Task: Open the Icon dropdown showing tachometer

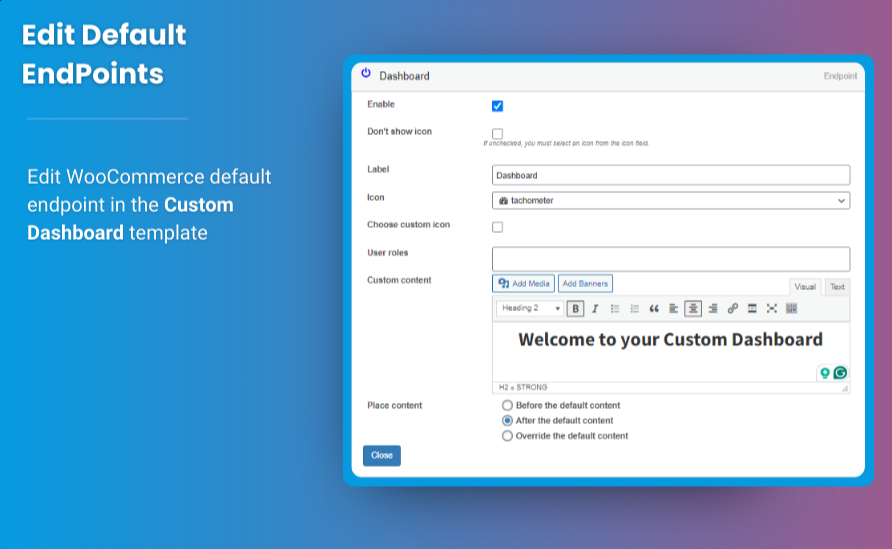Action: coord(671,201)
